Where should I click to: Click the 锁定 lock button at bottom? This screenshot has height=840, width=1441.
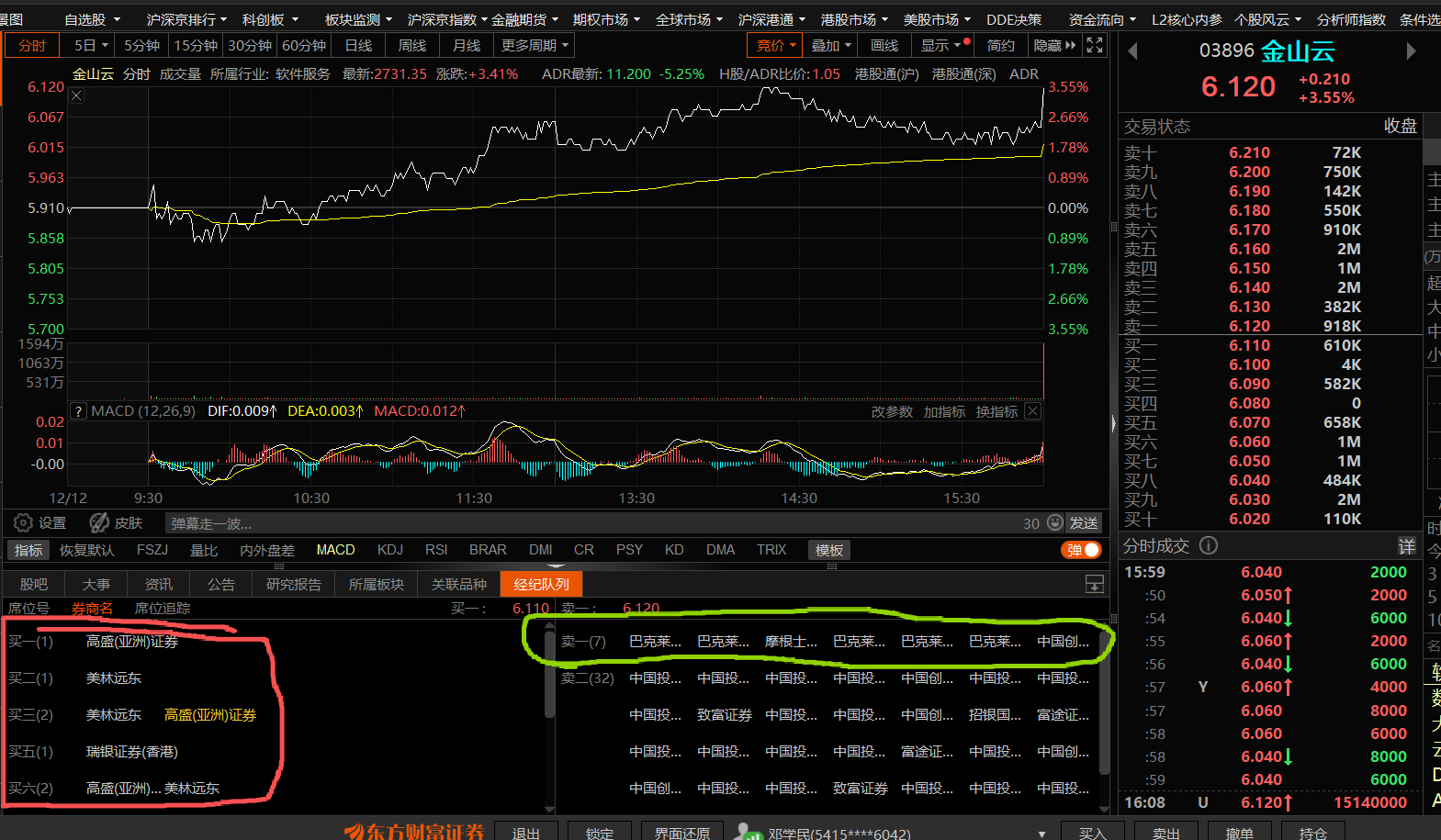click(x=600, y=833)
